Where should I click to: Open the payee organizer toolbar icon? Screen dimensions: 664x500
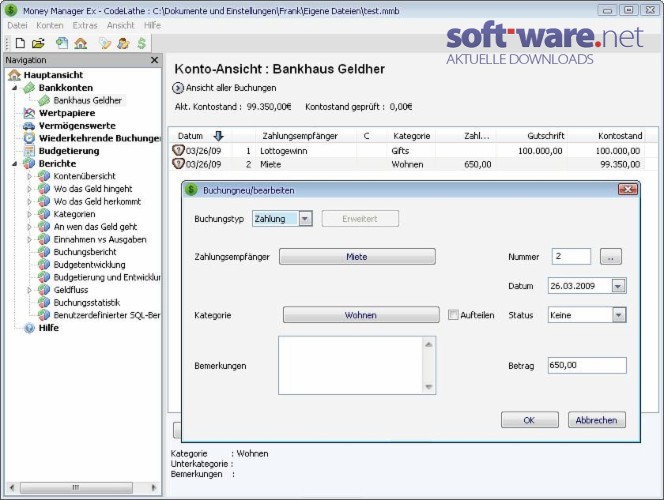pos(123,43)
